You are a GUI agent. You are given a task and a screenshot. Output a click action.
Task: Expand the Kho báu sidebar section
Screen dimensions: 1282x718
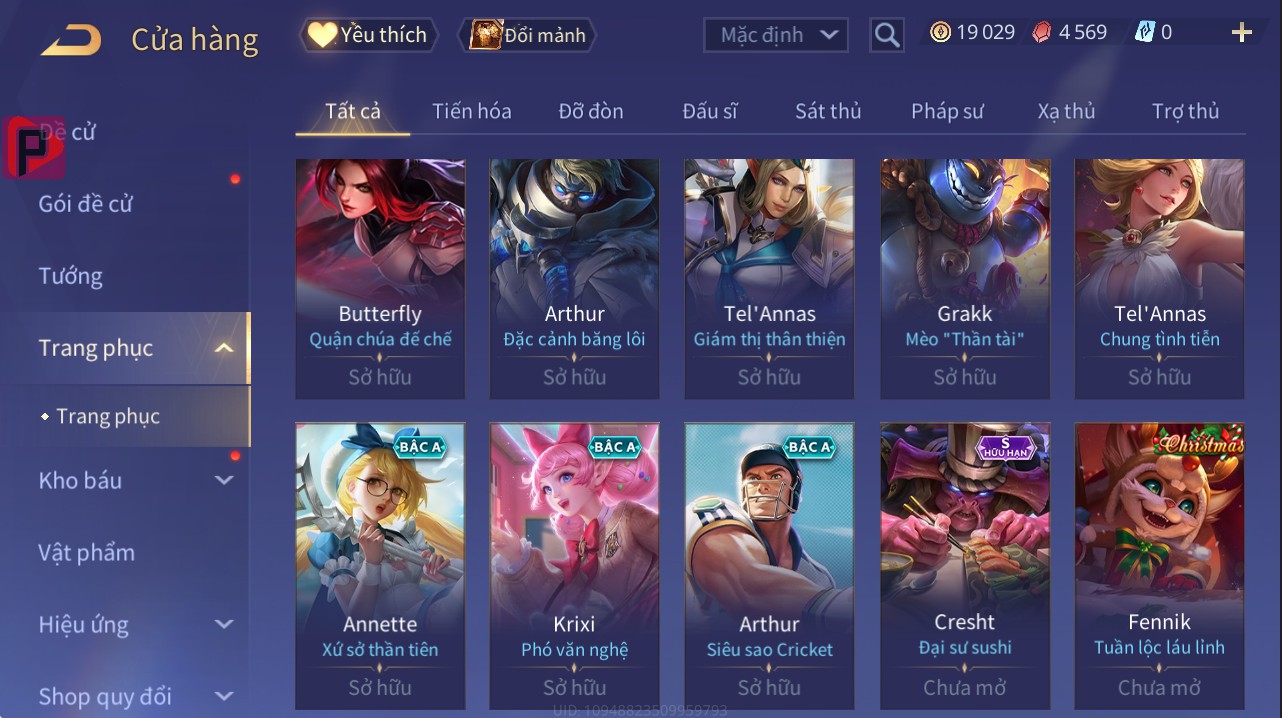pyautogui.click(x=224, y=481)
